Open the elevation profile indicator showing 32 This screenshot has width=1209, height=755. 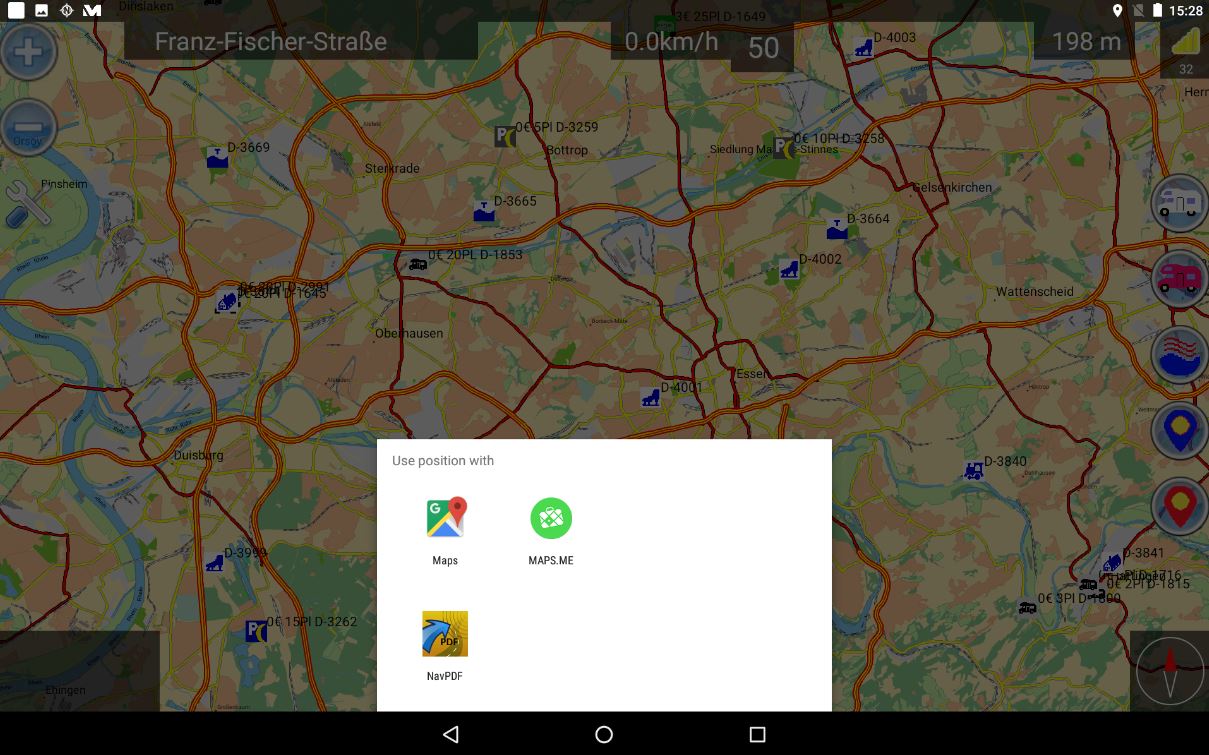point(1185,48)
